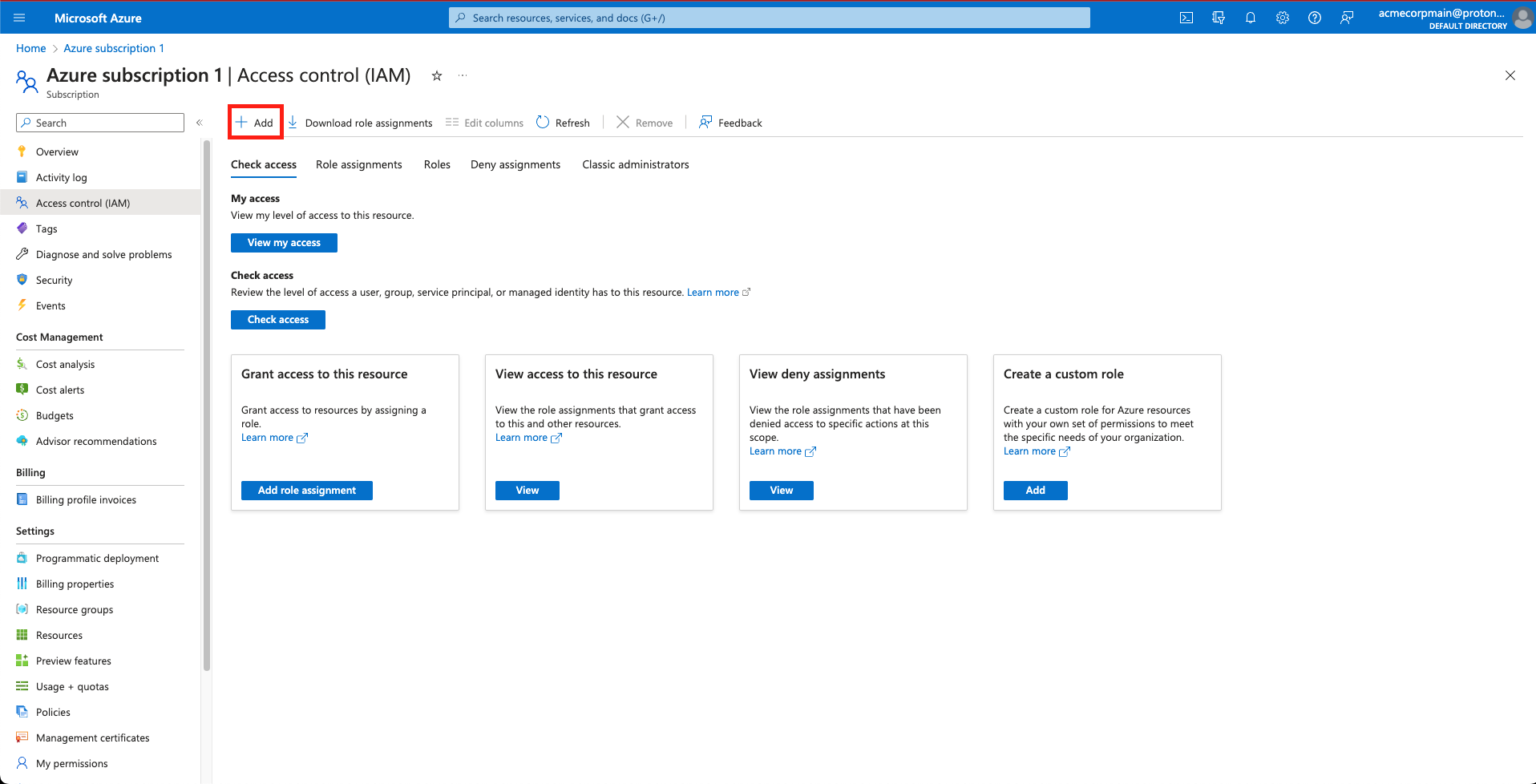Open Security in the left menu
This screenshot has width=1536, height=784.
[100, 280]
